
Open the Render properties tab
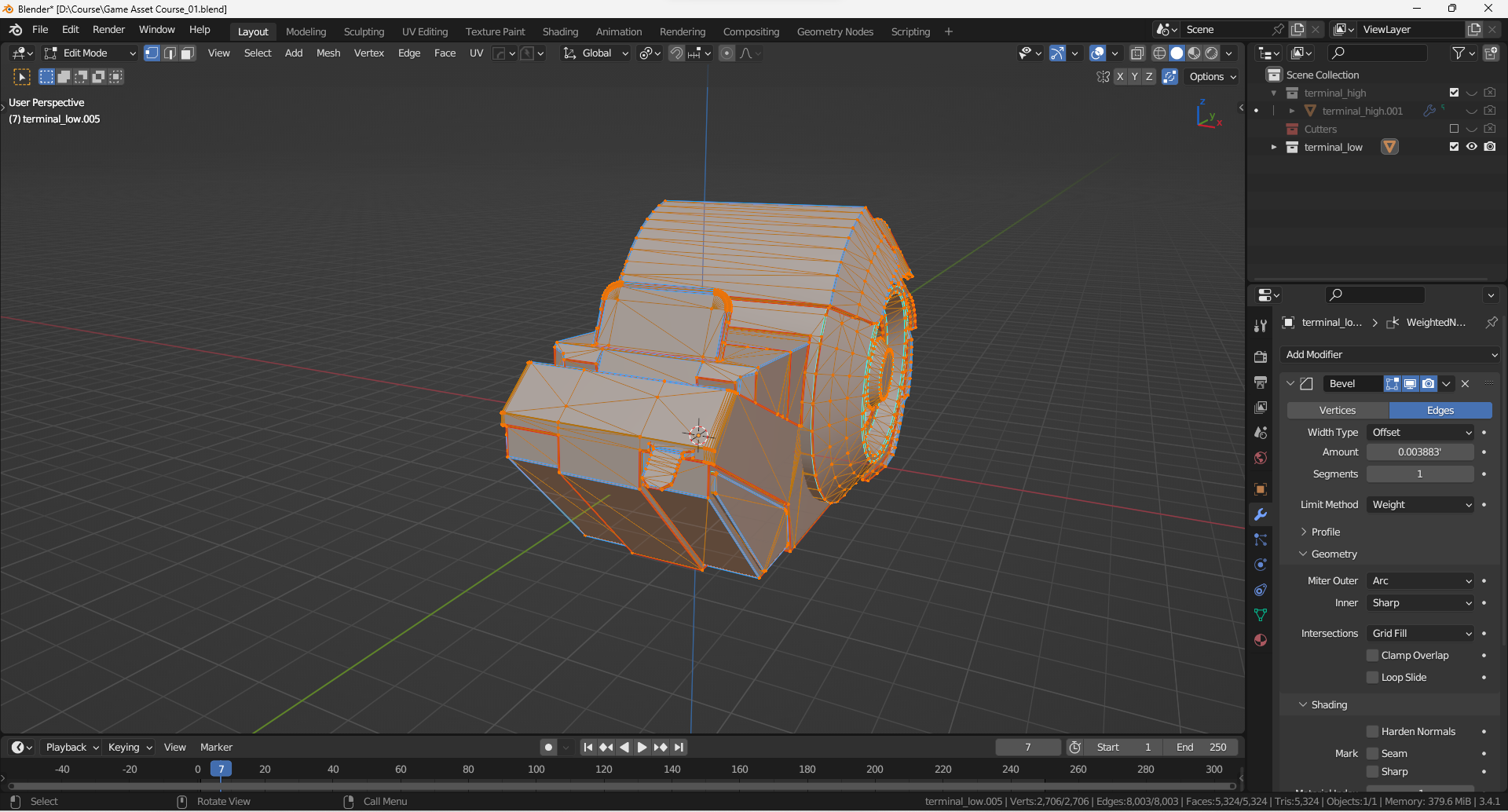1261,357
